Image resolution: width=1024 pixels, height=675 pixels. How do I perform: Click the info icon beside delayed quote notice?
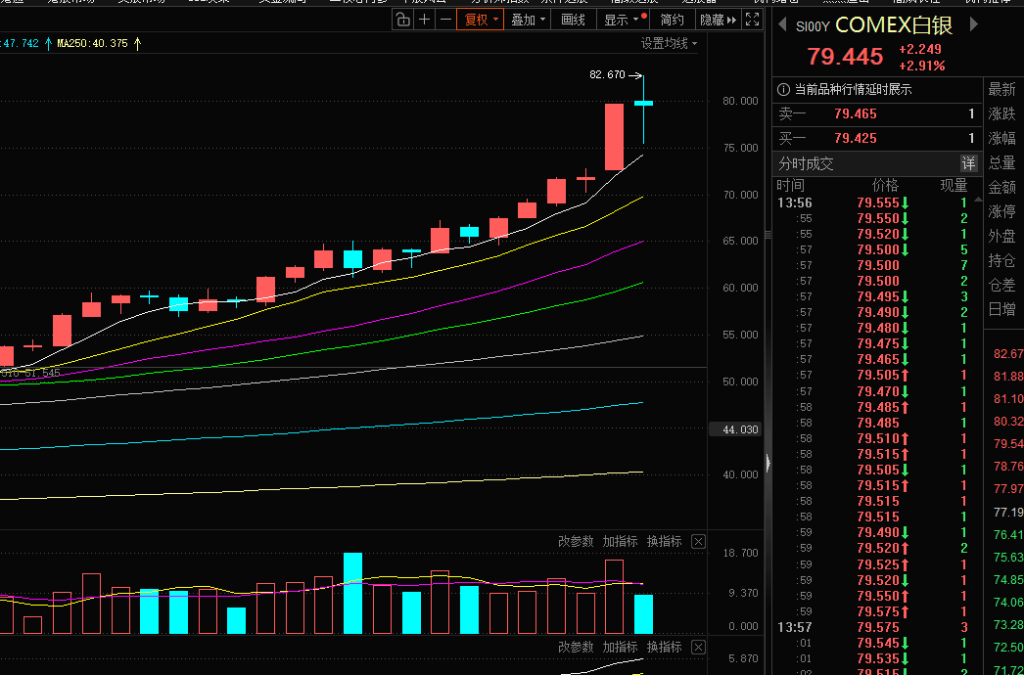[784, 89]
